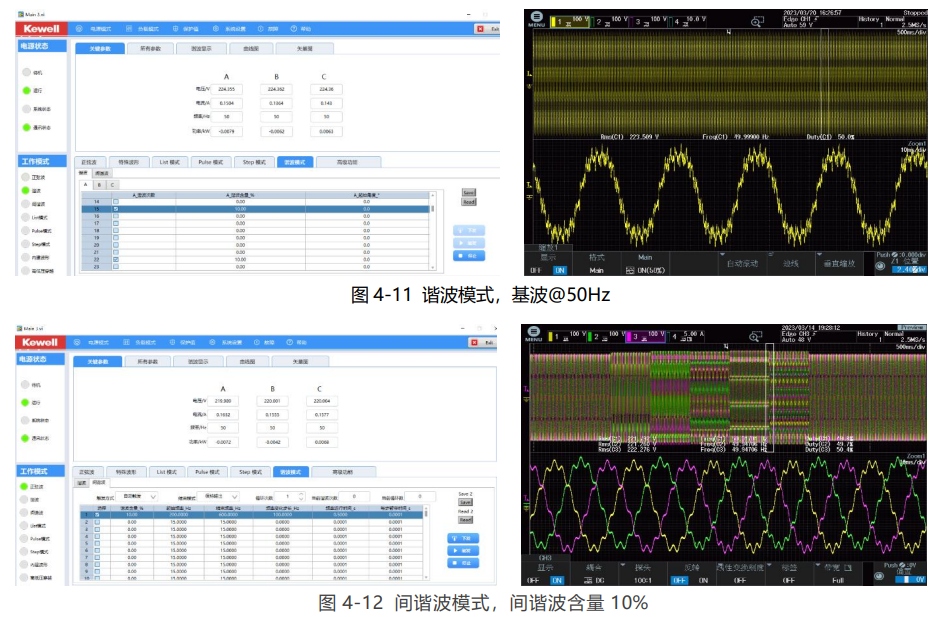
Task: Click power mode icon in Figure 4-11 Kewell toolbar
Action: pyautogui.click(x=79, y=29)
